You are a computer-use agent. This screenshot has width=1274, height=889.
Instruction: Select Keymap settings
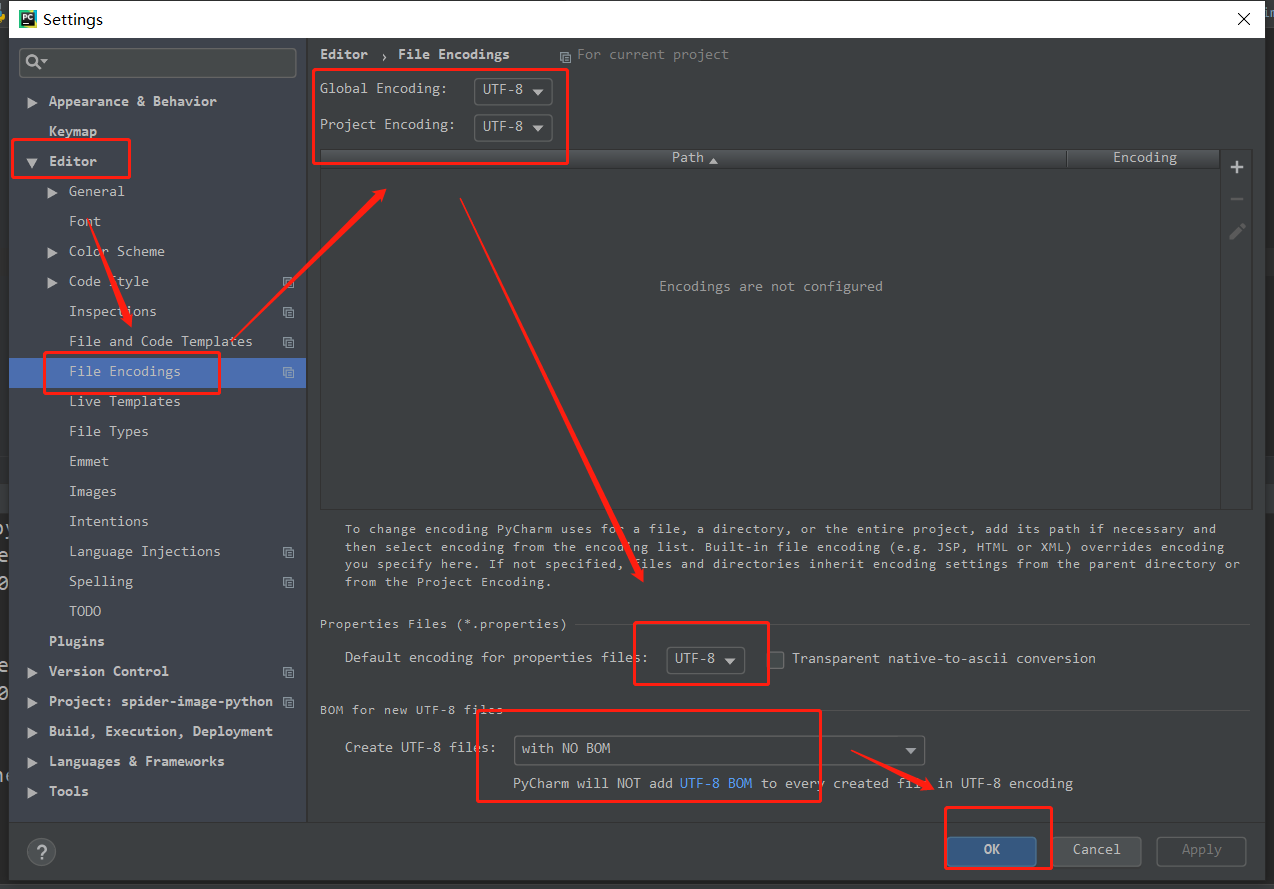(x=73, y=131)
